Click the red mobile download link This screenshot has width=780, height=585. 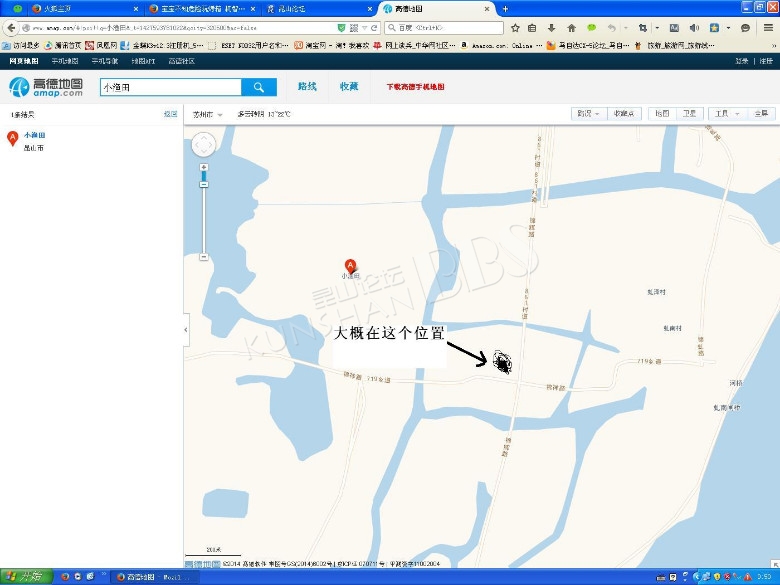[415, 87]
